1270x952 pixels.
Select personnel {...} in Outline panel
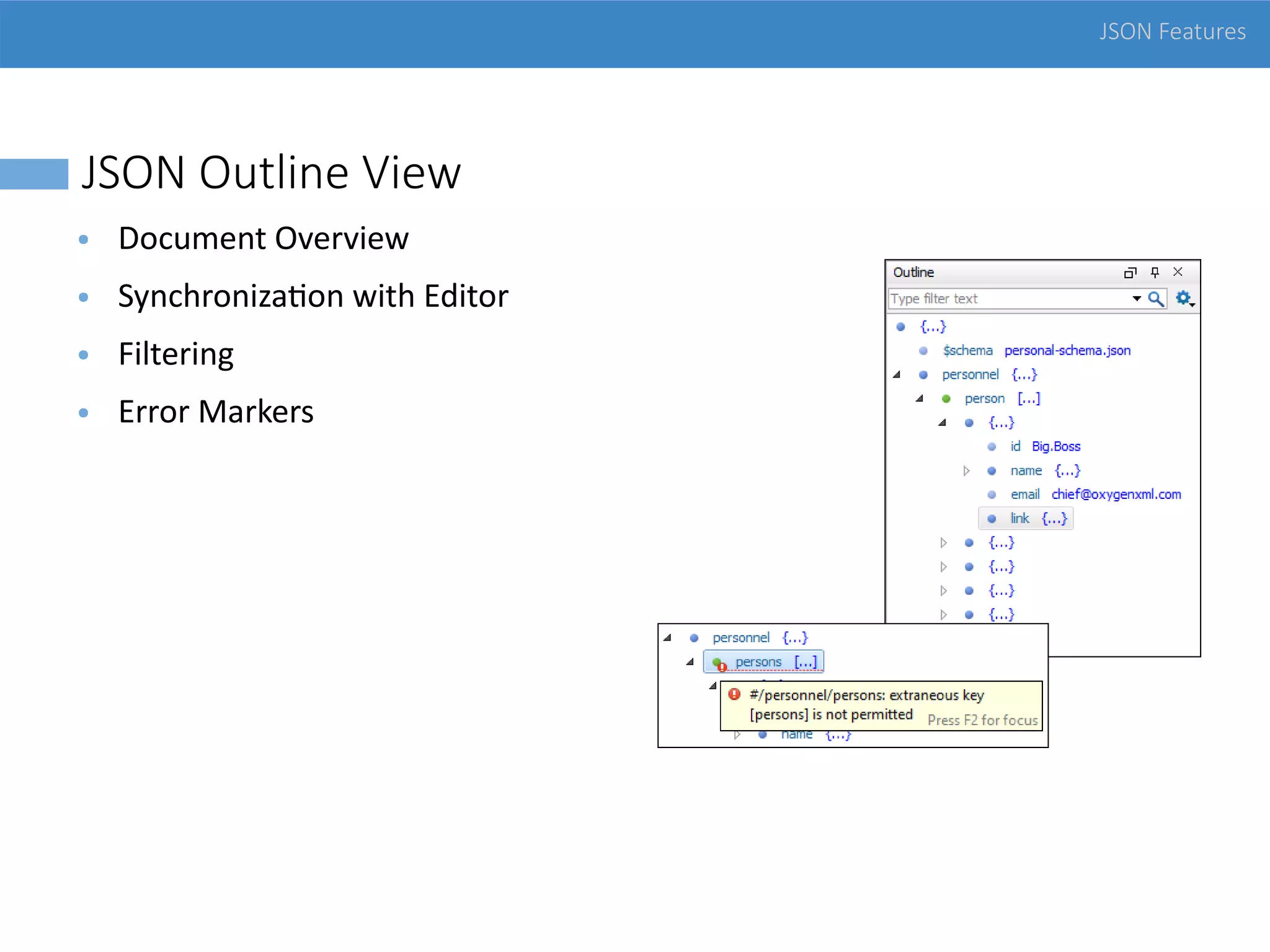click(990, 375)
